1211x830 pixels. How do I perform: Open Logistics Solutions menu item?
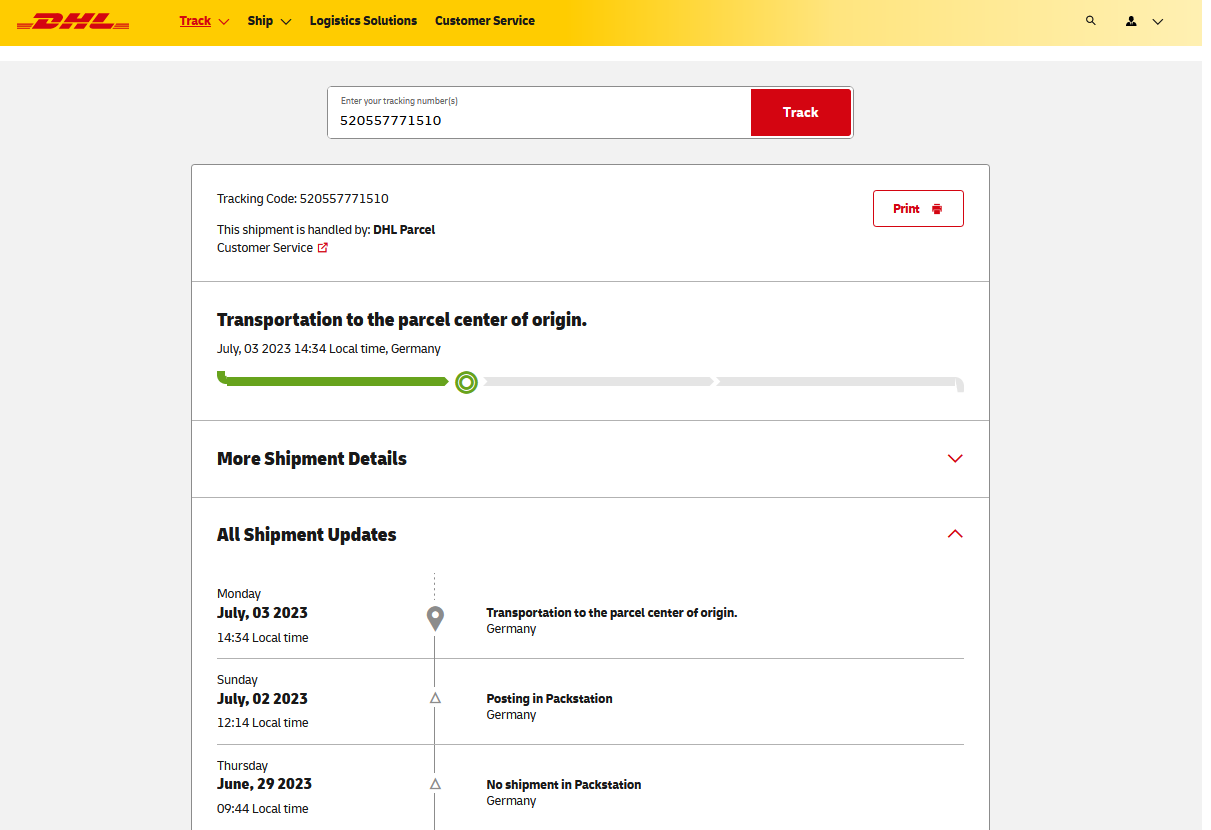tap(363, 21)
